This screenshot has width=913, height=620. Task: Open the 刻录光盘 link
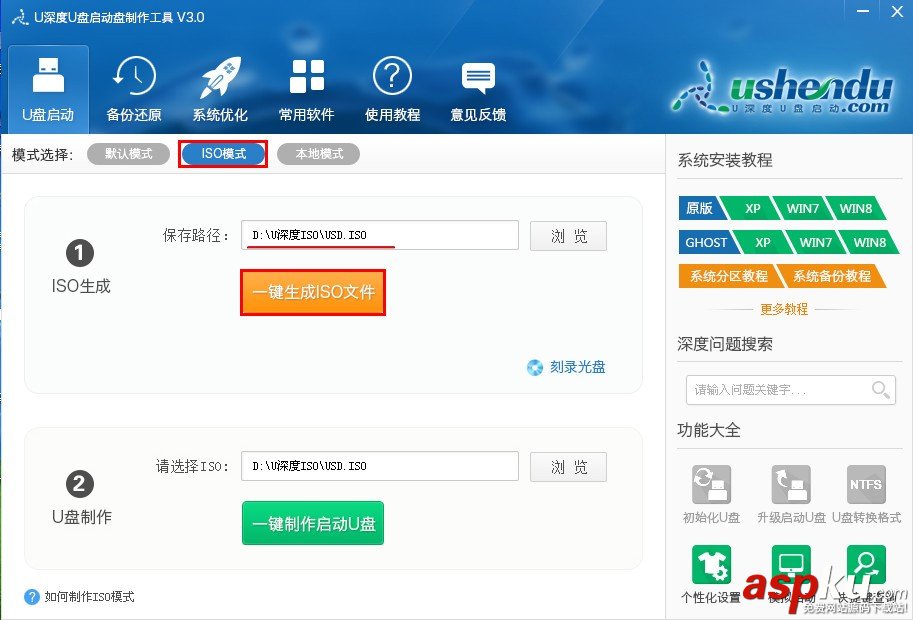point(578,367)
